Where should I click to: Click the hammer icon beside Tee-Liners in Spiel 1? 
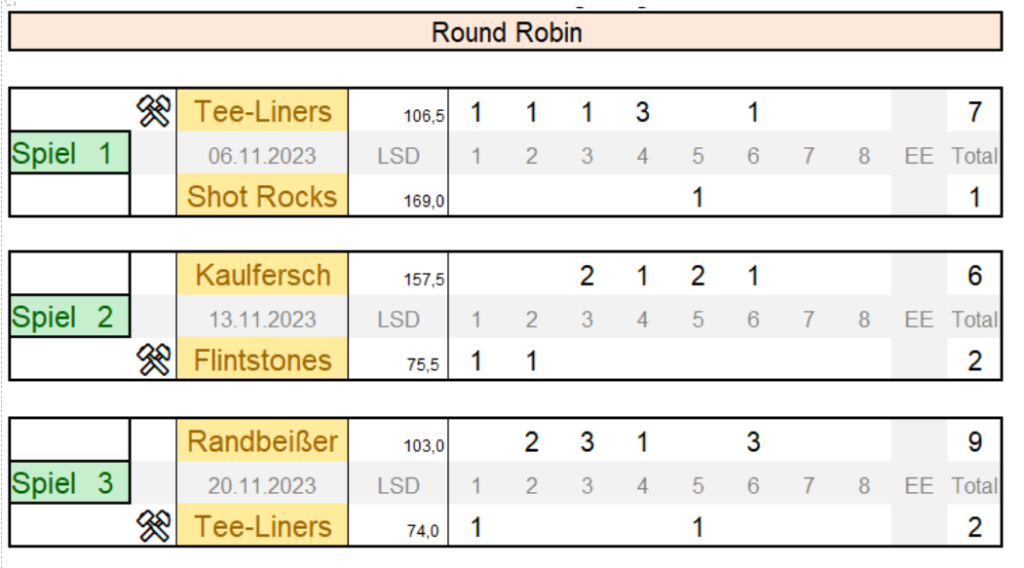153,111
